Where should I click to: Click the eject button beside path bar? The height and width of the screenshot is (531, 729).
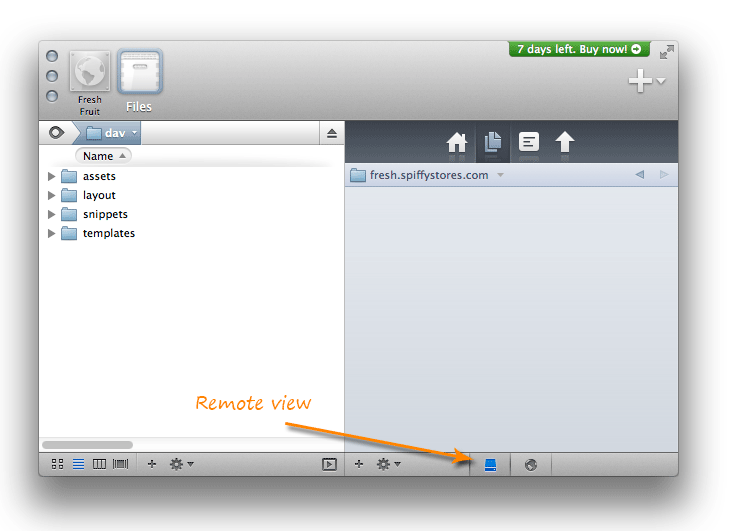(332, 133)
